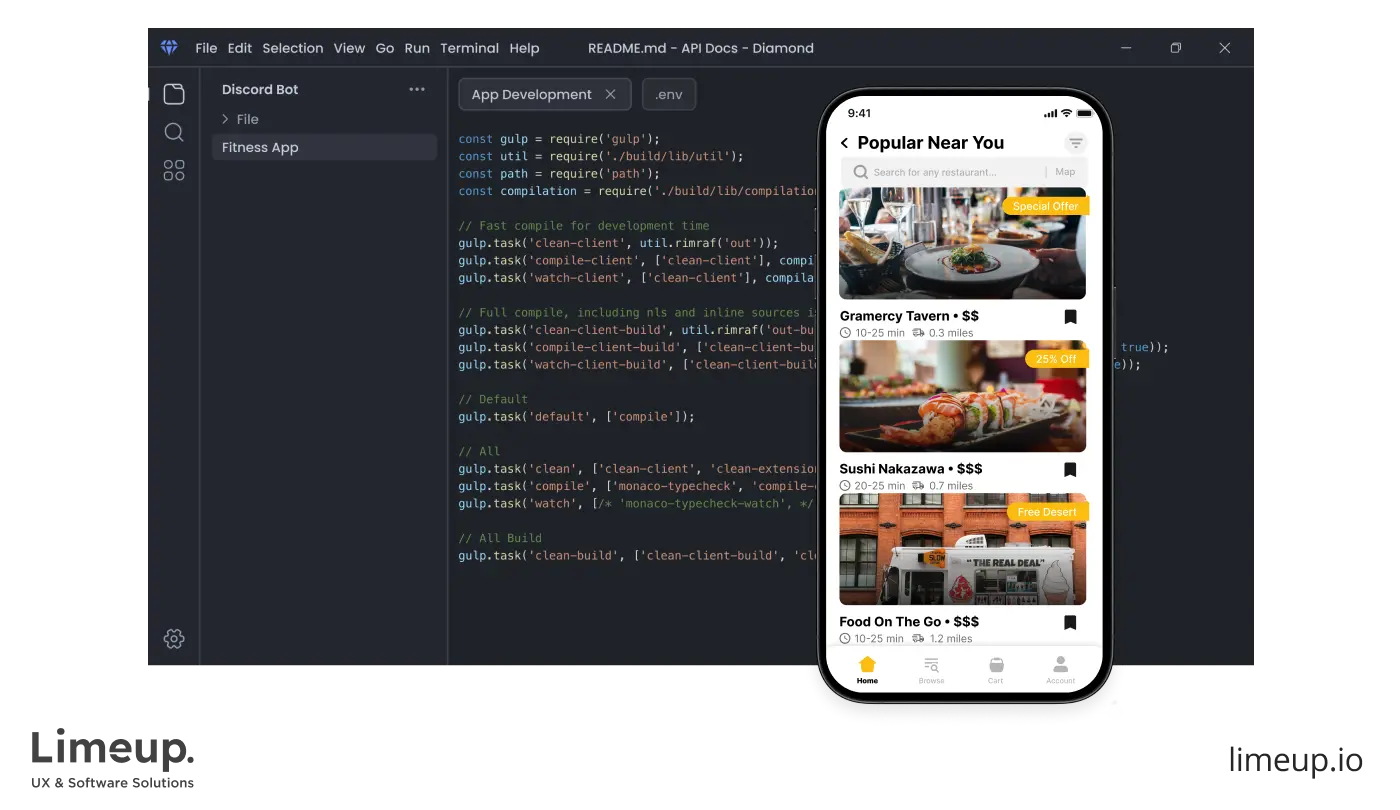Click the Diamond app logo in title bar
Screen dimensions: 1400x810
[169, 46]
